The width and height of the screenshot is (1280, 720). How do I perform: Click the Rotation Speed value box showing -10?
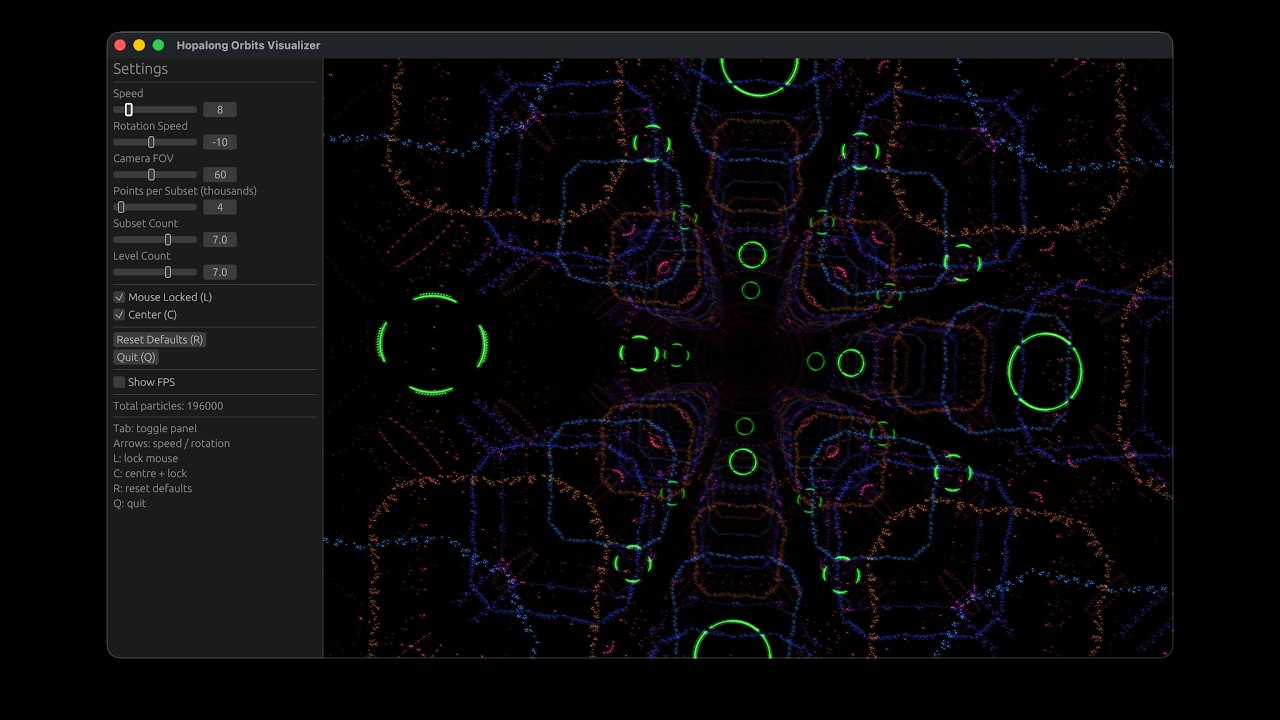pyautogui.click(x=219, y=142)
